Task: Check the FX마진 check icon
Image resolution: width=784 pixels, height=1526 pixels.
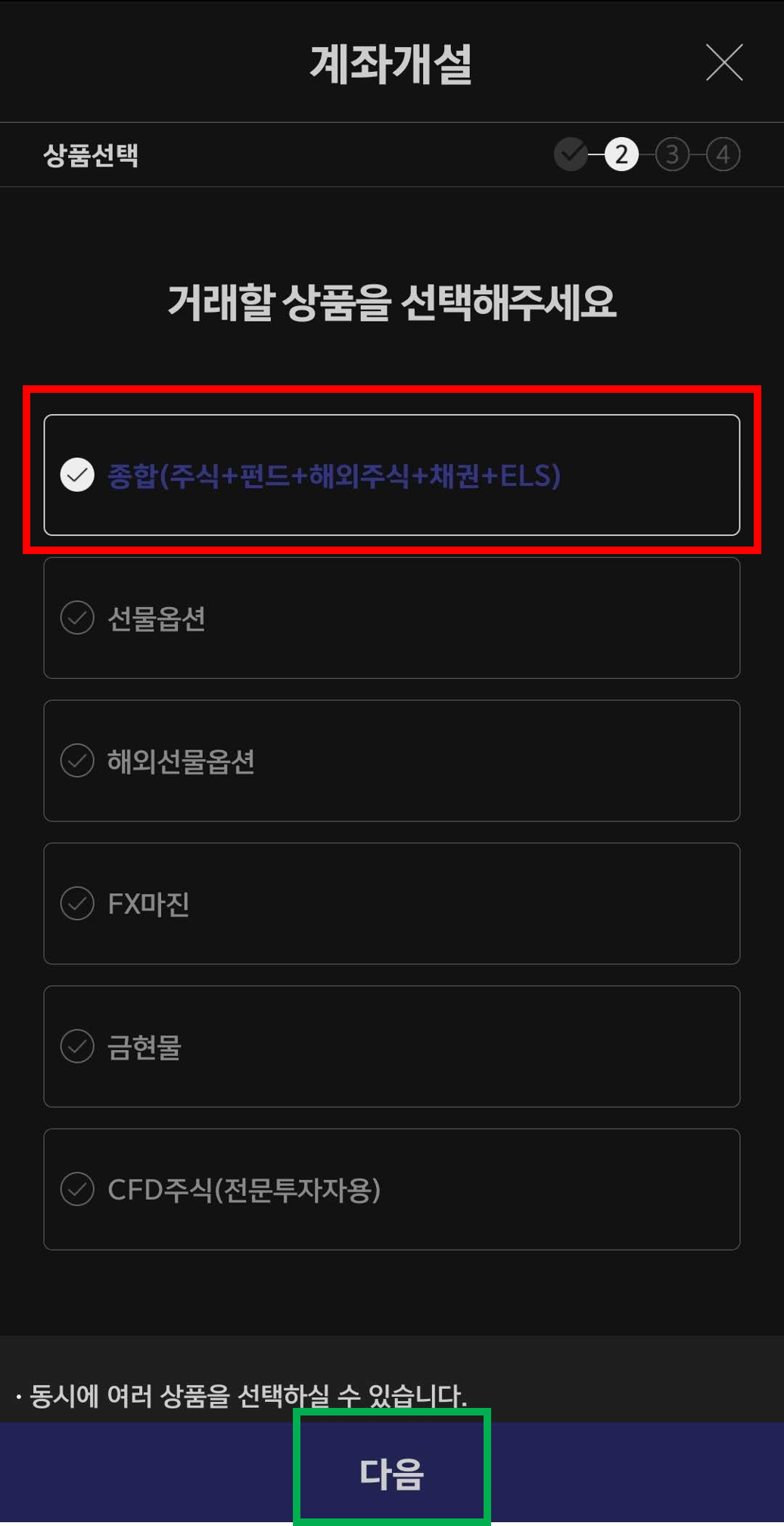Action: pyautogui.click(x=77, y=903)
